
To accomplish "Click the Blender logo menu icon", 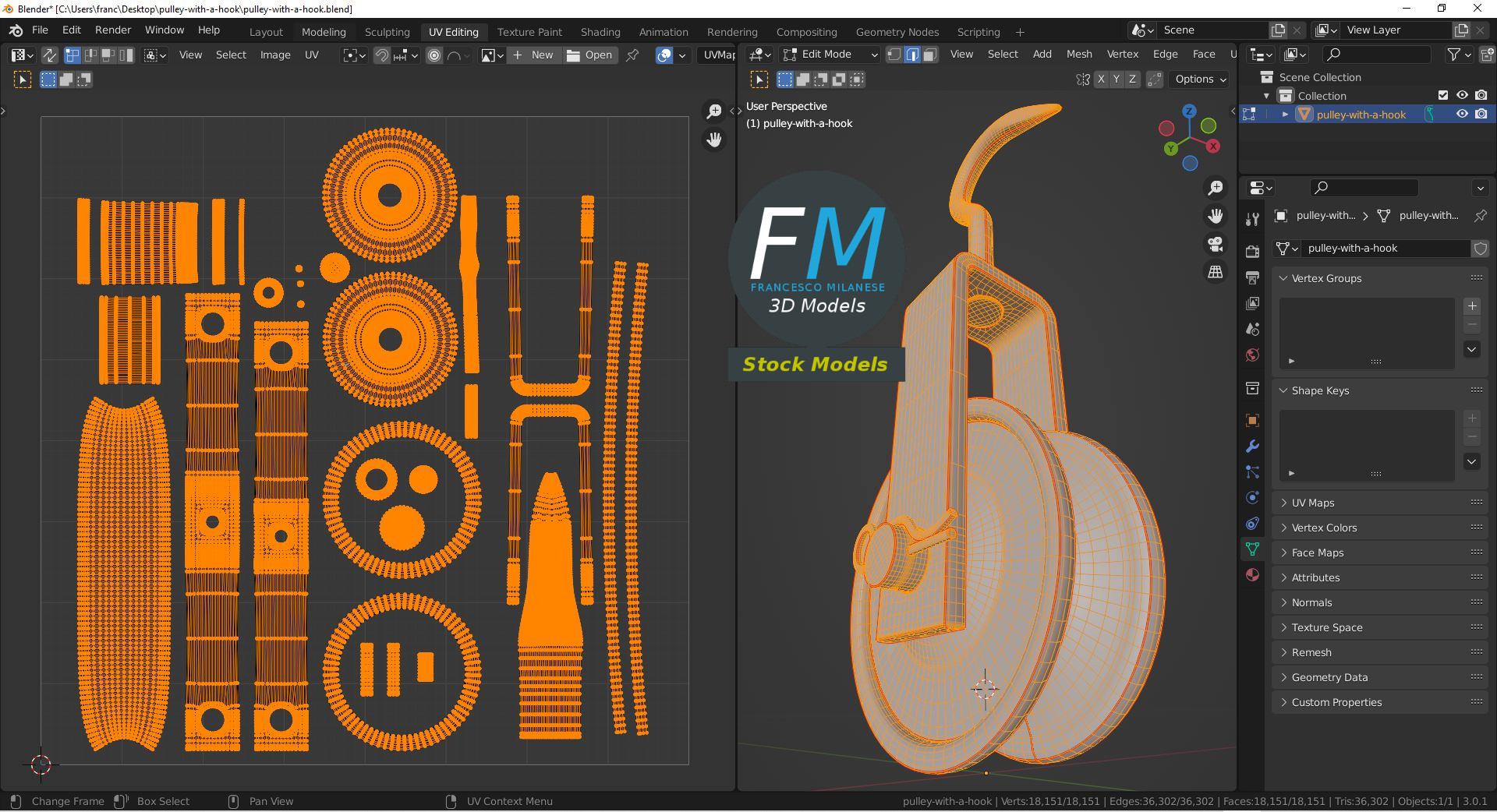I will tap(16, 30).
